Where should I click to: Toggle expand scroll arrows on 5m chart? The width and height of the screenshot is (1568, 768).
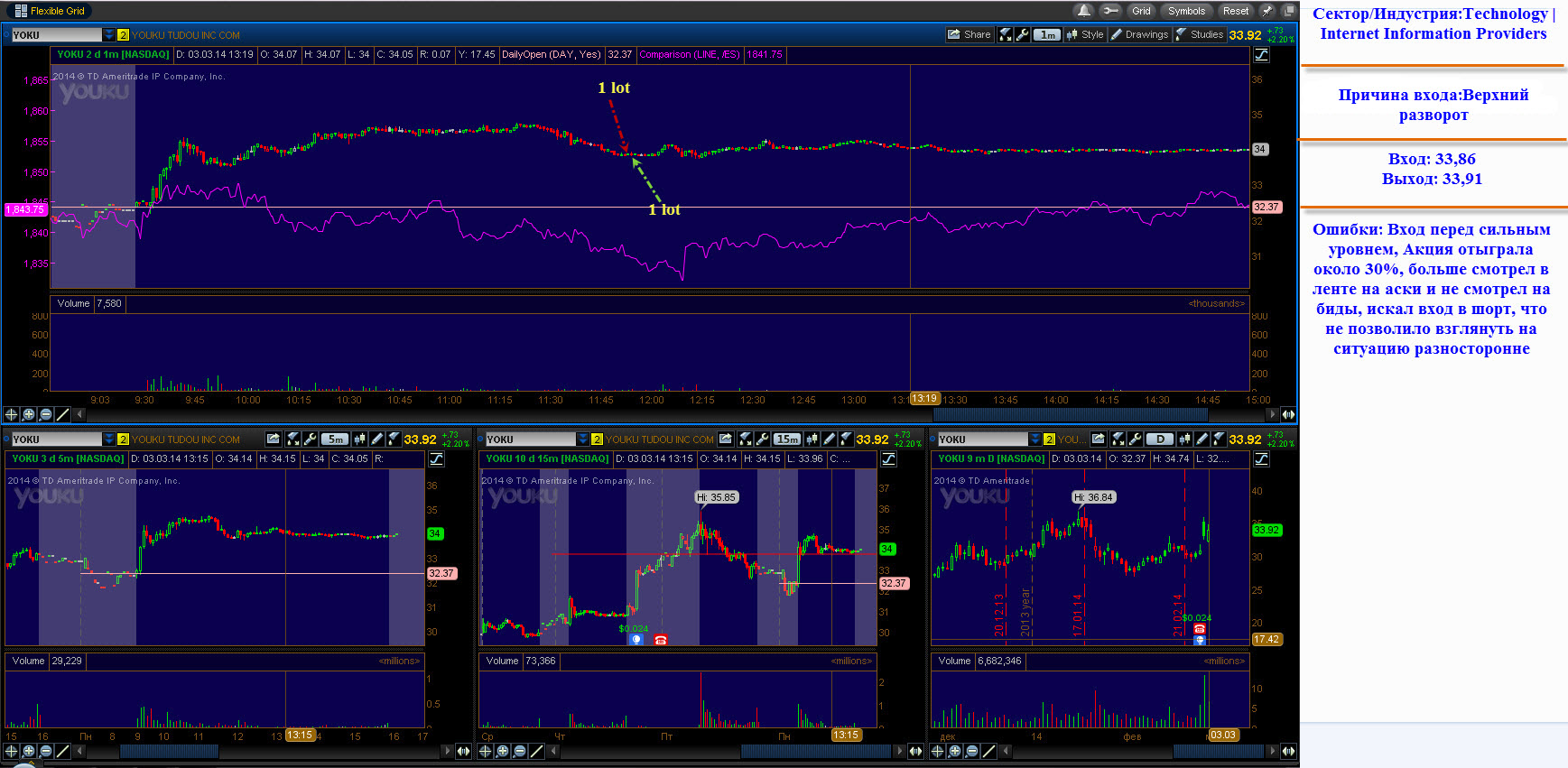click(463, 751)
